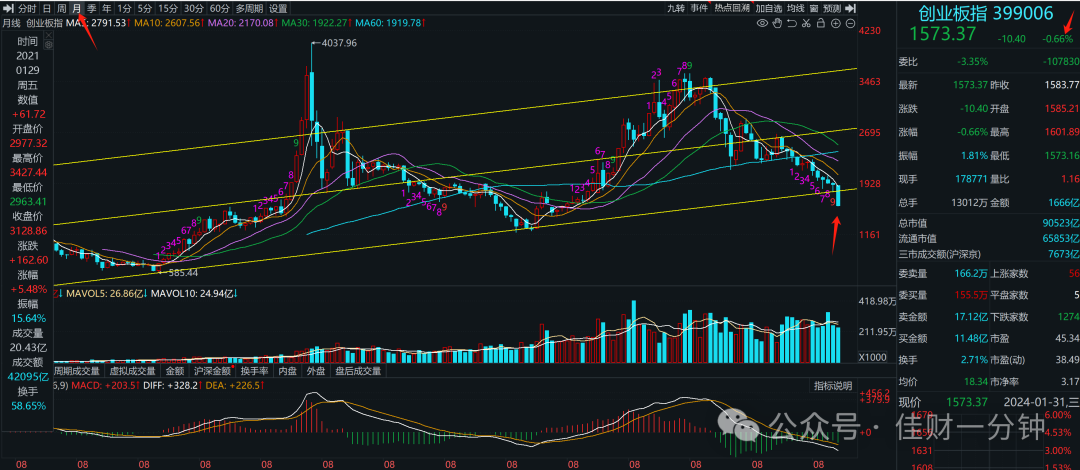Zoom in with the plus circle icon

(x=835, y=23)
